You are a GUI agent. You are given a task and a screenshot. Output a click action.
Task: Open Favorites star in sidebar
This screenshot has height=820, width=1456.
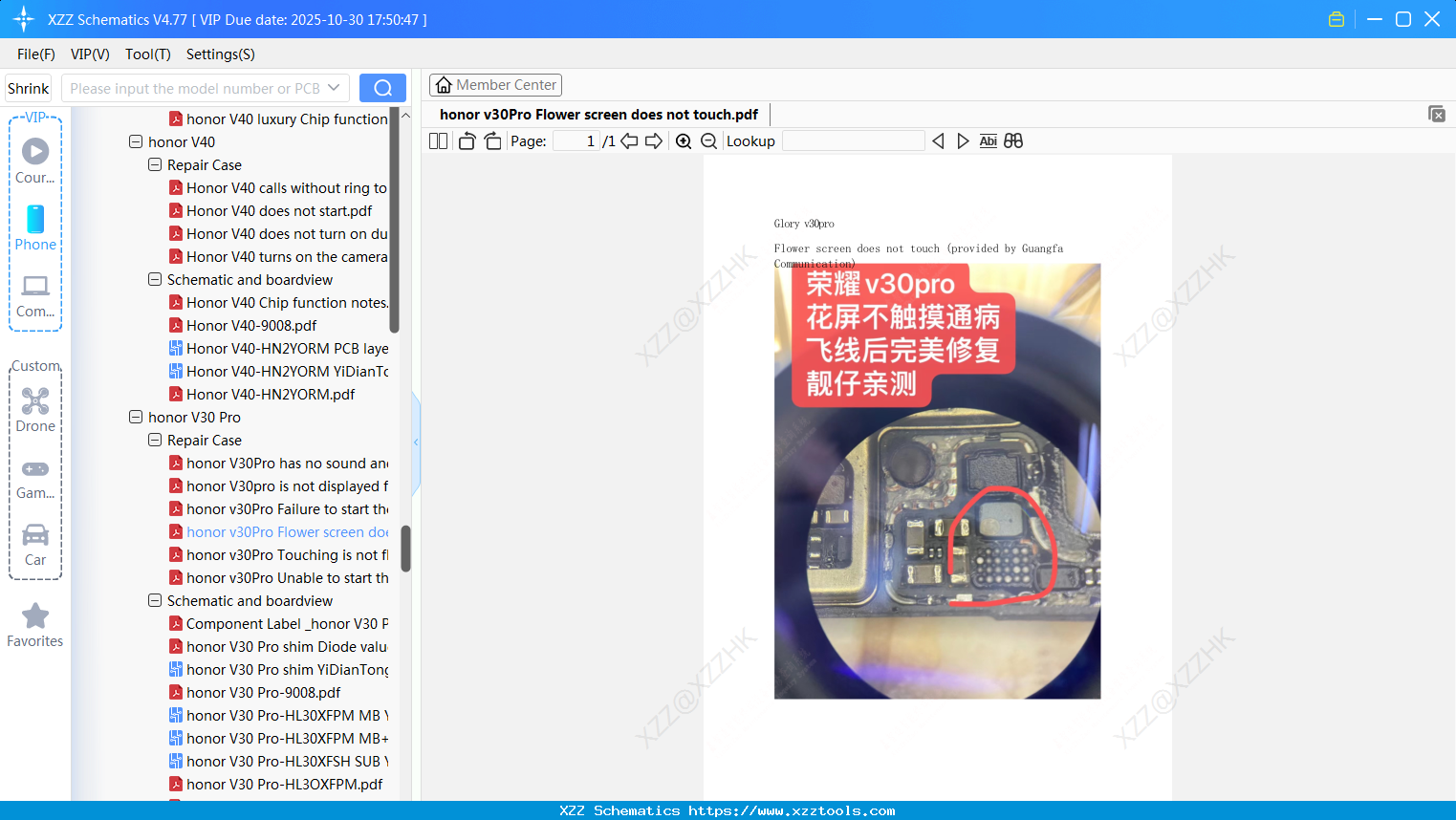point(35,625)
